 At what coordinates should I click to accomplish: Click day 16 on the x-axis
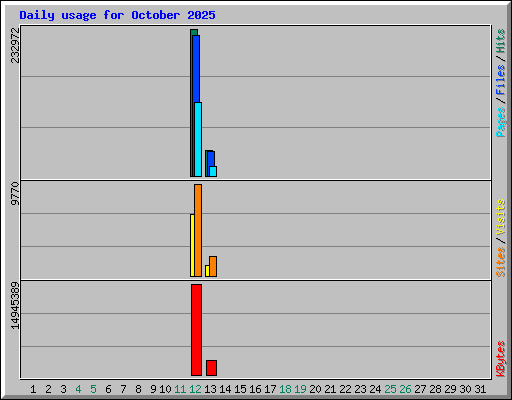[255, 389]
